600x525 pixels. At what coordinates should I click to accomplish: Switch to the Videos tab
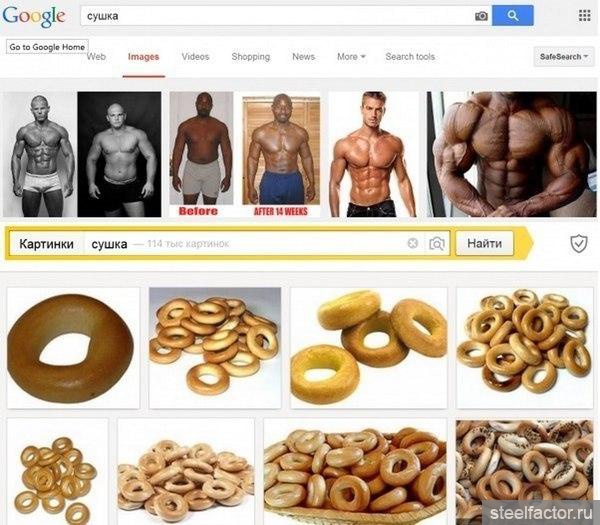coord(195,57)
